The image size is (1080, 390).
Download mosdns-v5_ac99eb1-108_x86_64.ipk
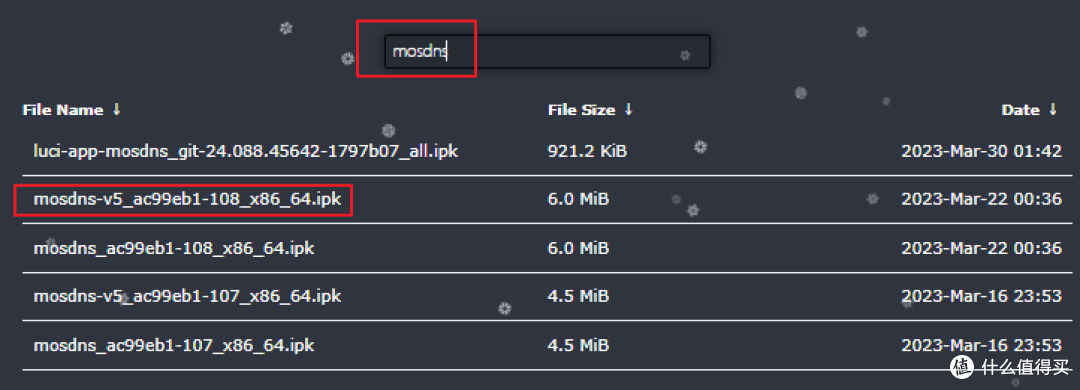[x=187, y=200]
